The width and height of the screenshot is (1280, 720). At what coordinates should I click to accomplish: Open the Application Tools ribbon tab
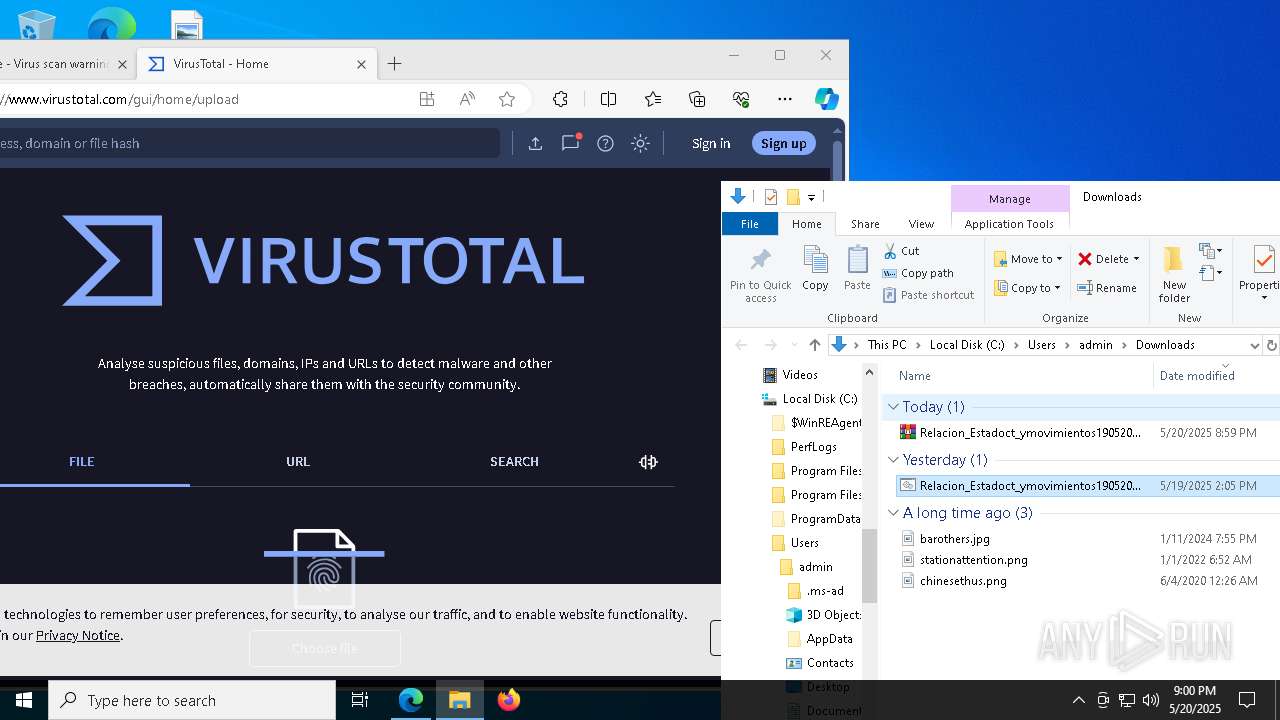click(1009, 224)
